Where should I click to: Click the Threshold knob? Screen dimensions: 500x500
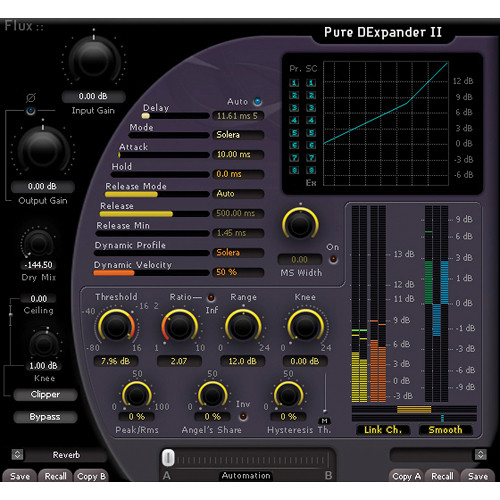coord(116,327)
